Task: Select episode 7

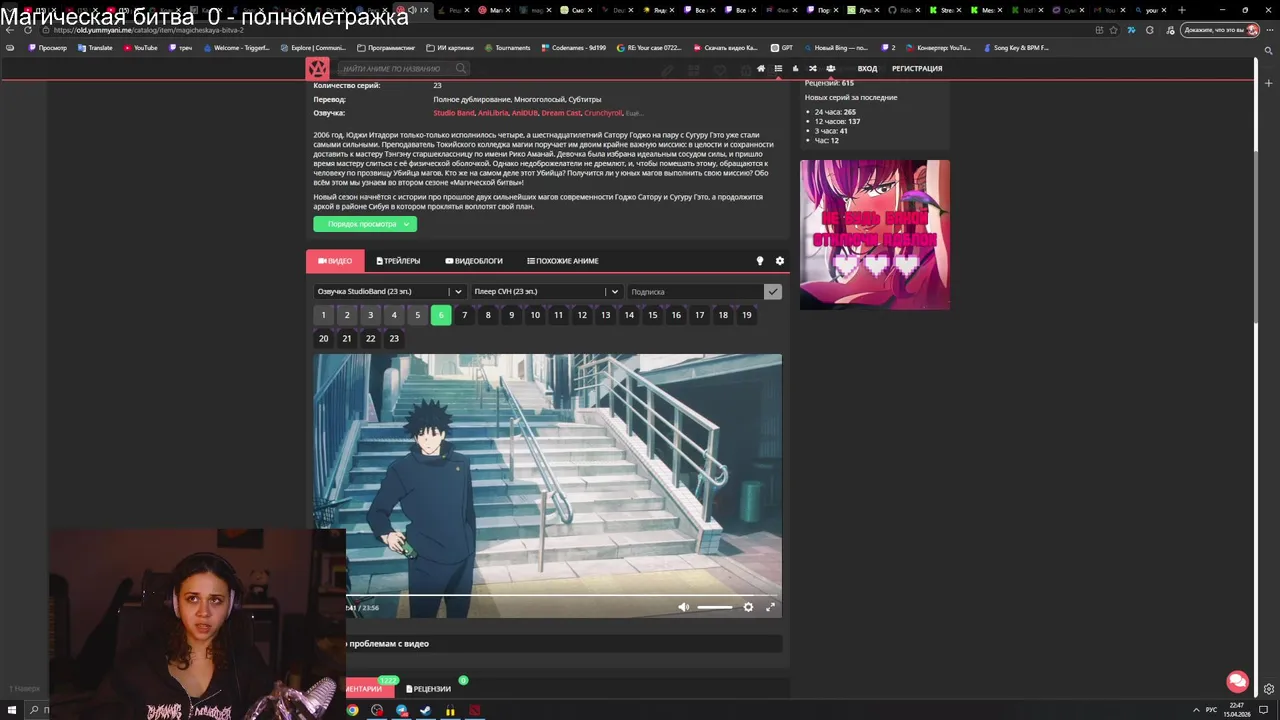Action: click(464, 315)
